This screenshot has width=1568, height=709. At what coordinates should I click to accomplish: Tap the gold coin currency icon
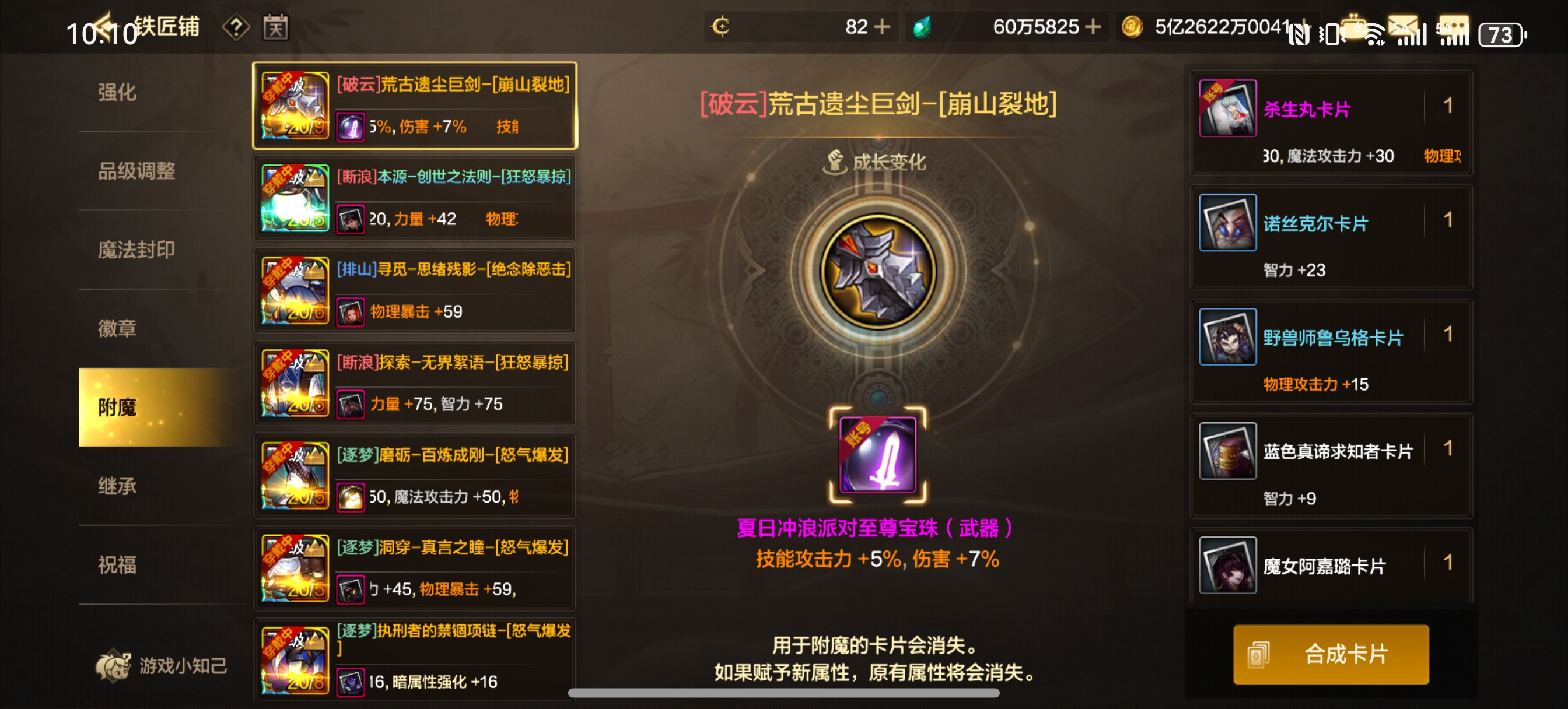[1132, 27]
